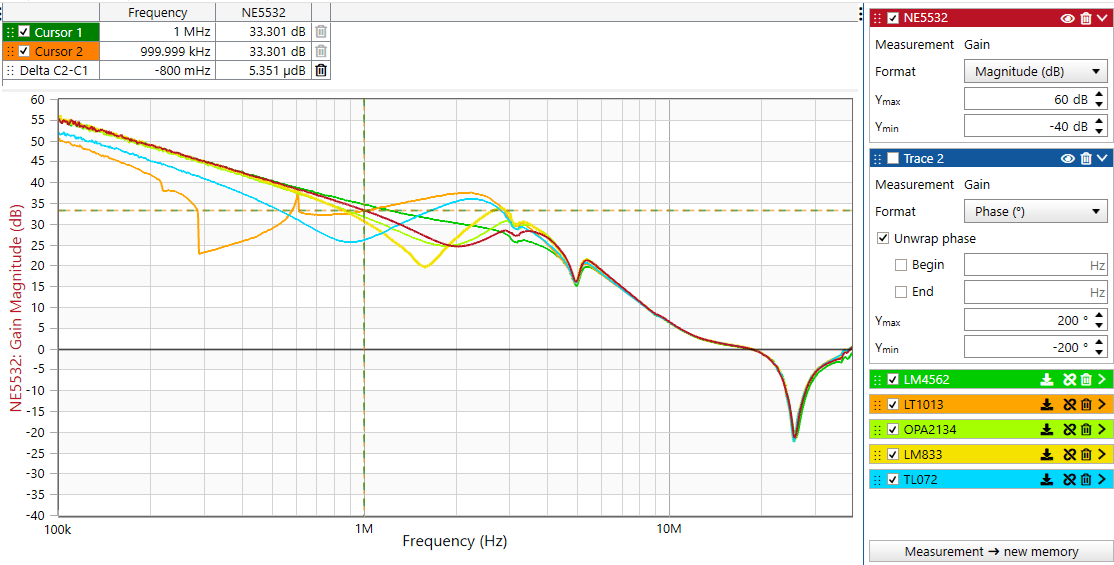Viewport: 1114px width, 565px height.
Task: Click the LM4562 memory drag handle
Action: pyautogui.click(x=878, y=380)
